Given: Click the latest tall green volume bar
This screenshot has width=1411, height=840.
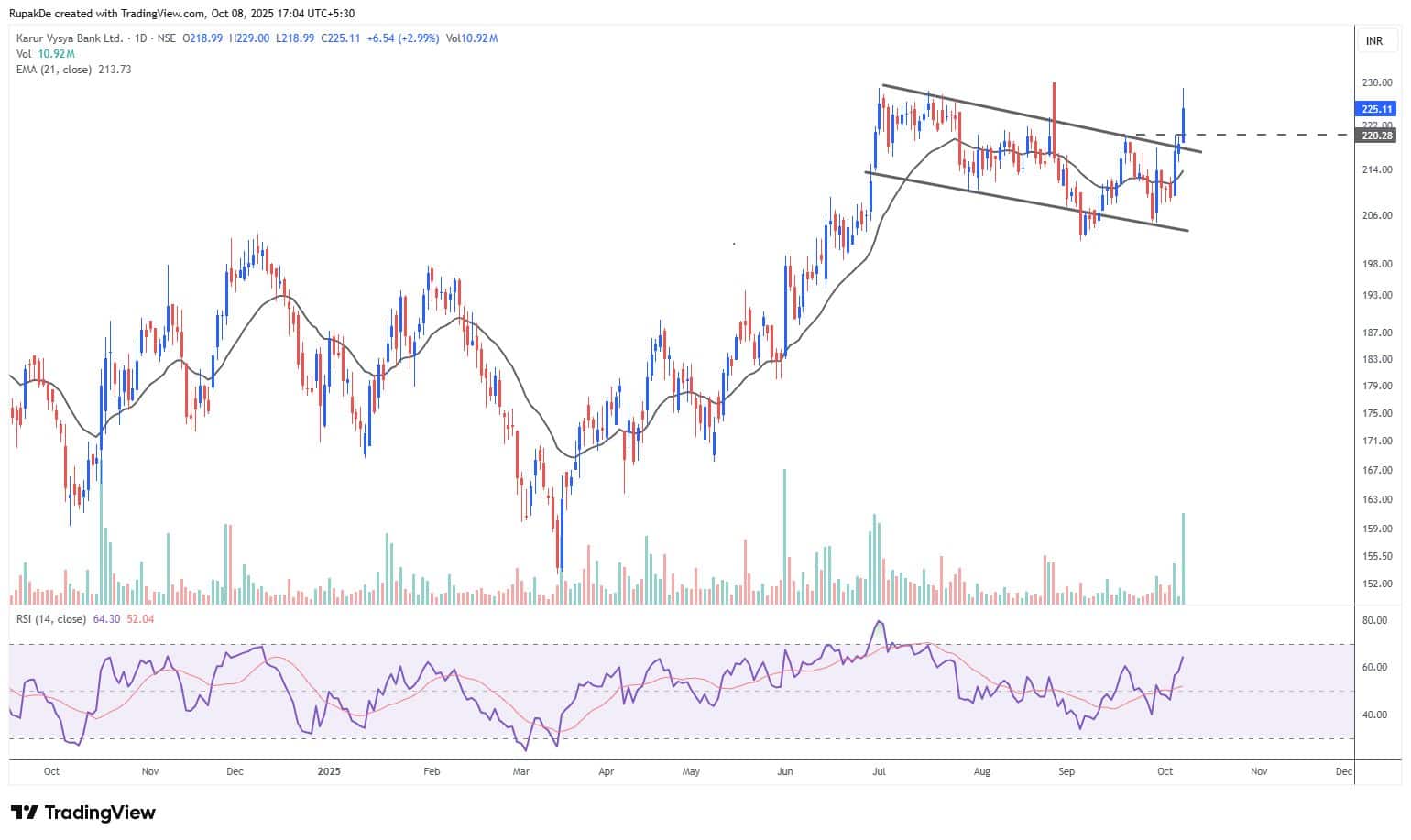Looking at the screenshot, I should click(1184, 559).
